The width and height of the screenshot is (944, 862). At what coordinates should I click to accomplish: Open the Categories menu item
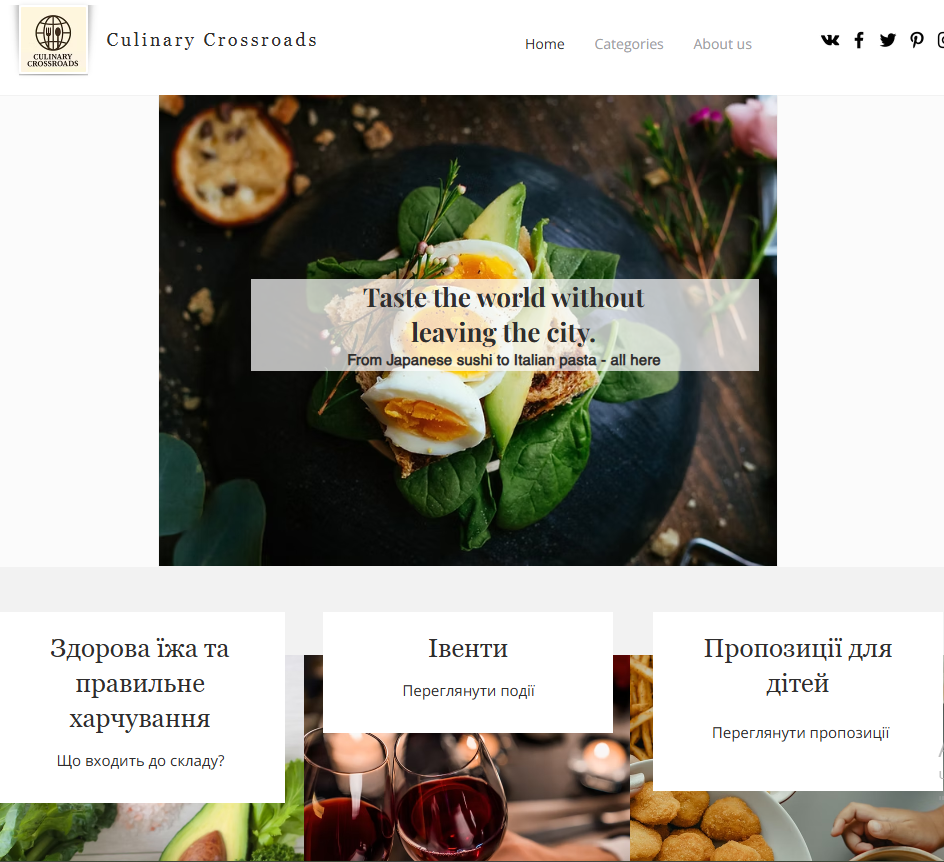click(629, 44)
